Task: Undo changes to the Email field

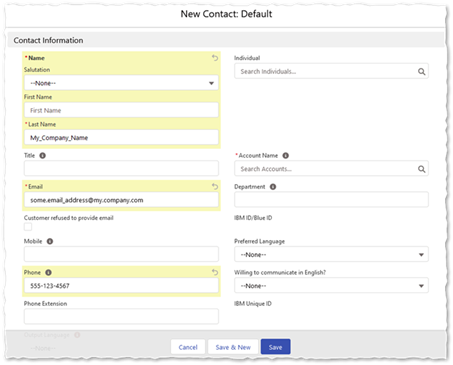Action: [215, 187]
